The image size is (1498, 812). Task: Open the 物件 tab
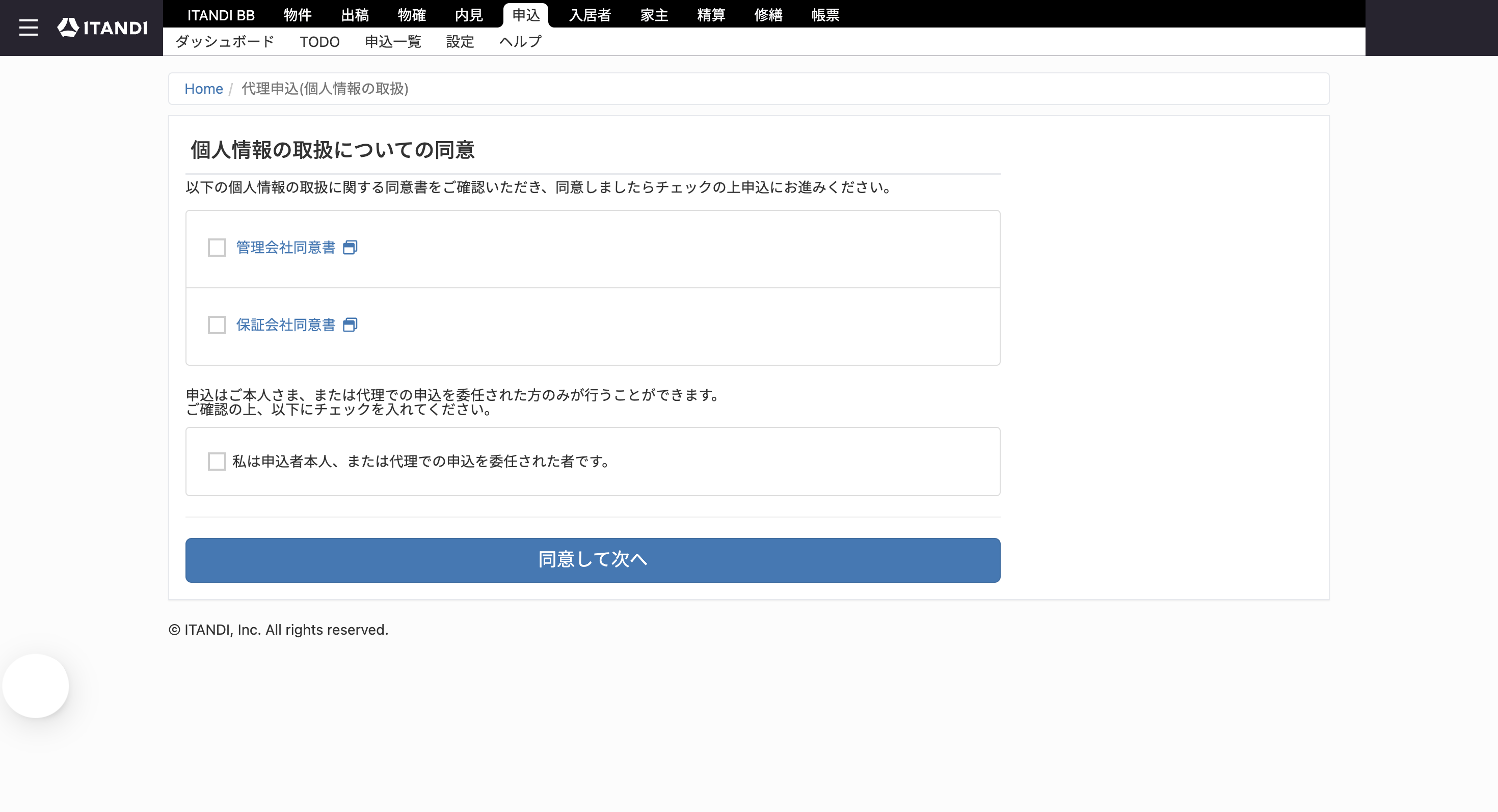coord(298,15)
